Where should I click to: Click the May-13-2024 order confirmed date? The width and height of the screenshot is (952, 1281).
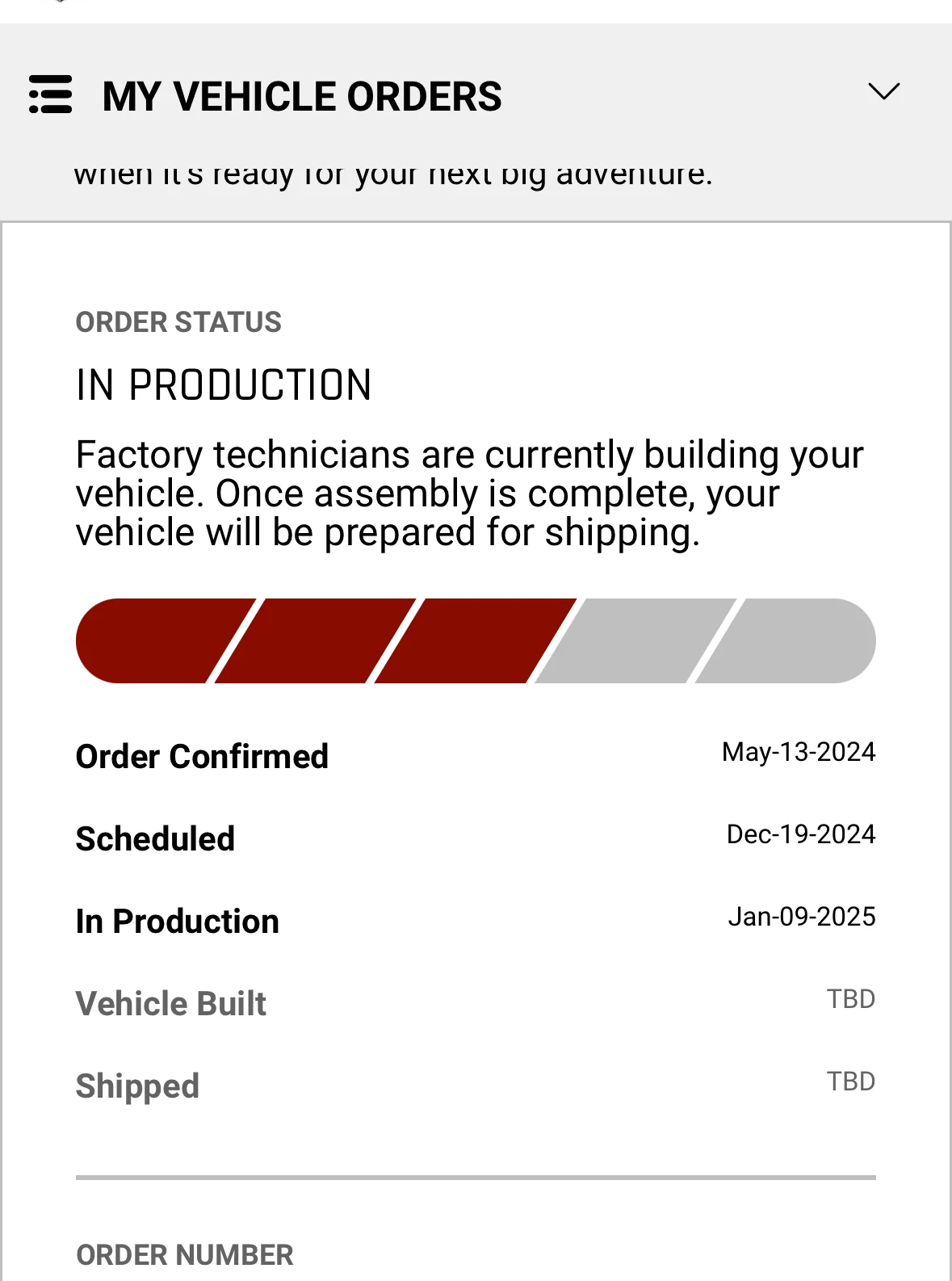pyautogui.click(x=799, y=752)
